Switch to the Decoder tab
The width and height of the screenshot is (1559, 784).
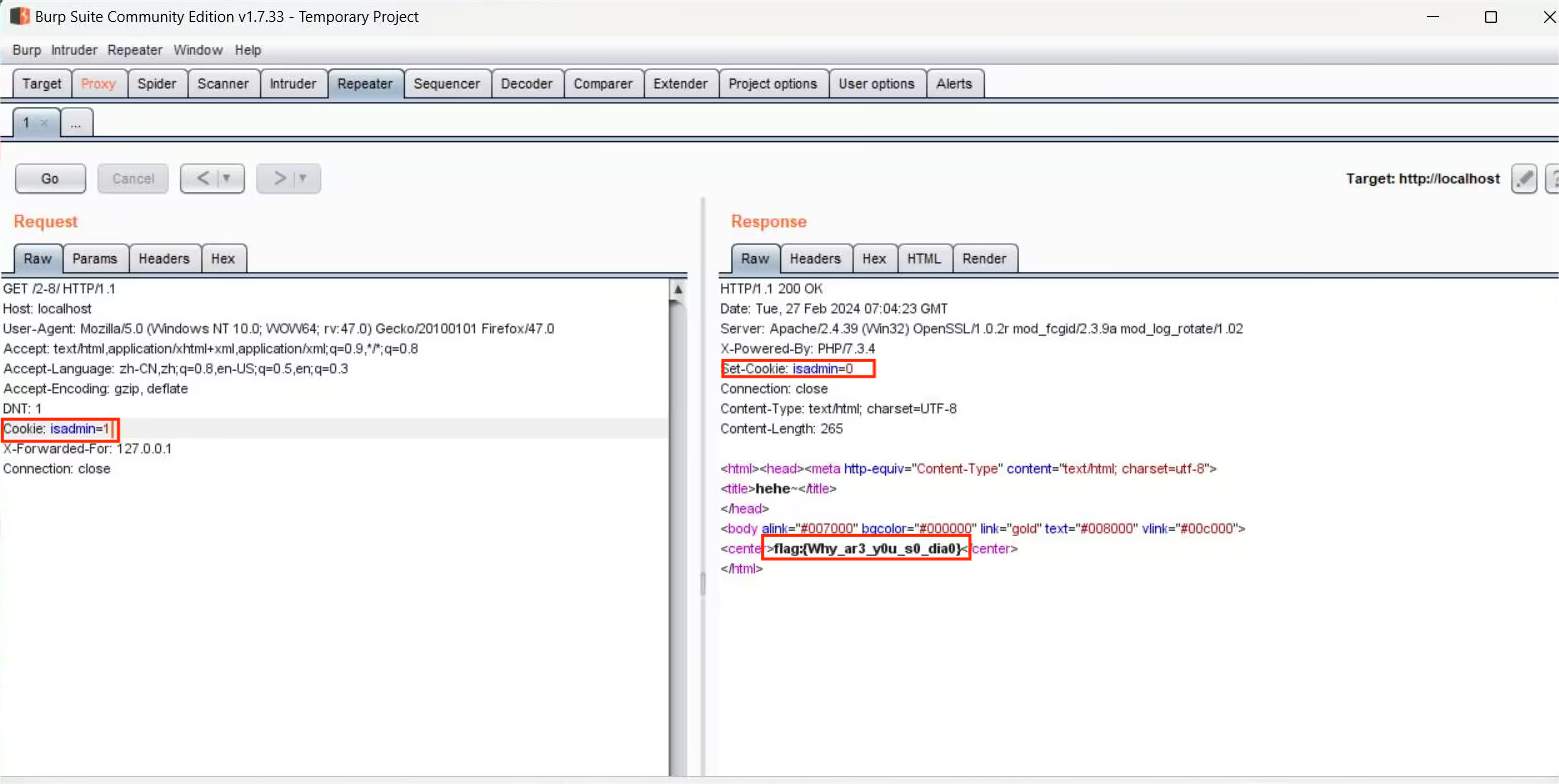(527, 84)
